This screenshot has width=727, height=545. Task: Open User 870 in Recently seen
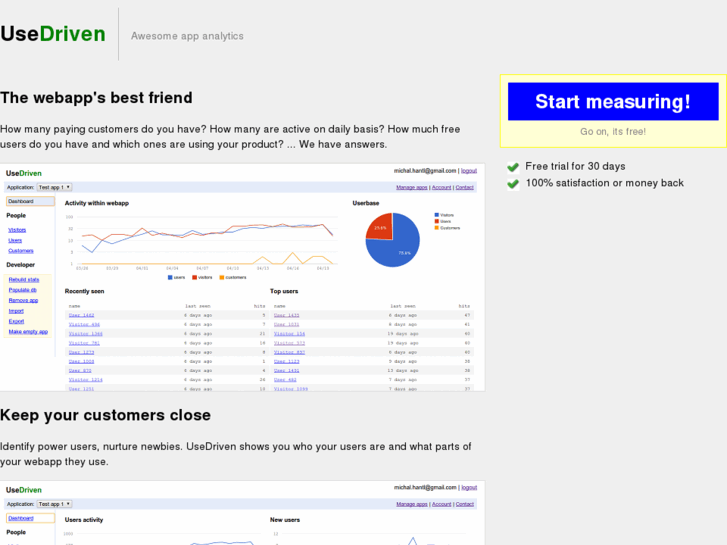pyautogui.click(x=80, y=371)
